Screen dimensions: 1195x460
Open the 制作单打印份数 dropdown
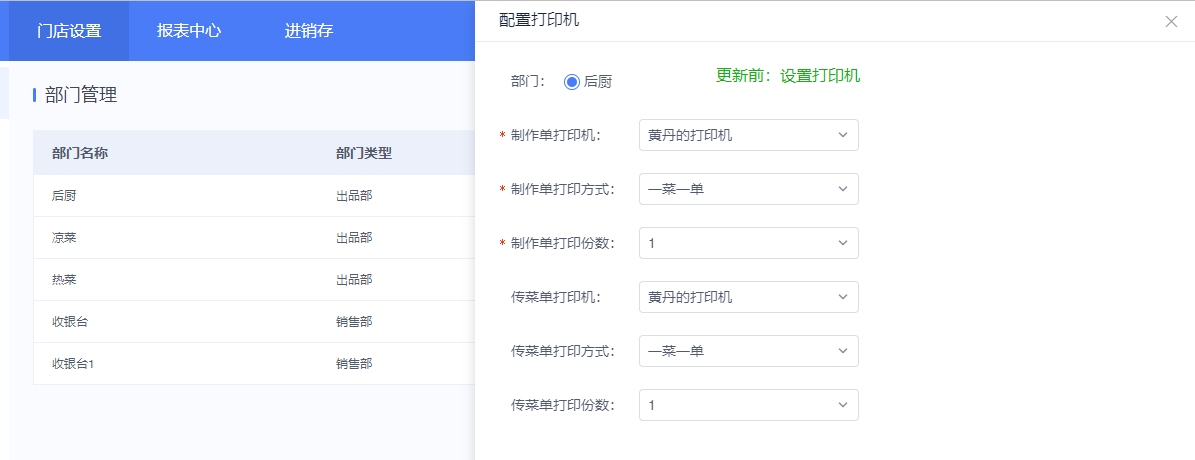[748, 243]
